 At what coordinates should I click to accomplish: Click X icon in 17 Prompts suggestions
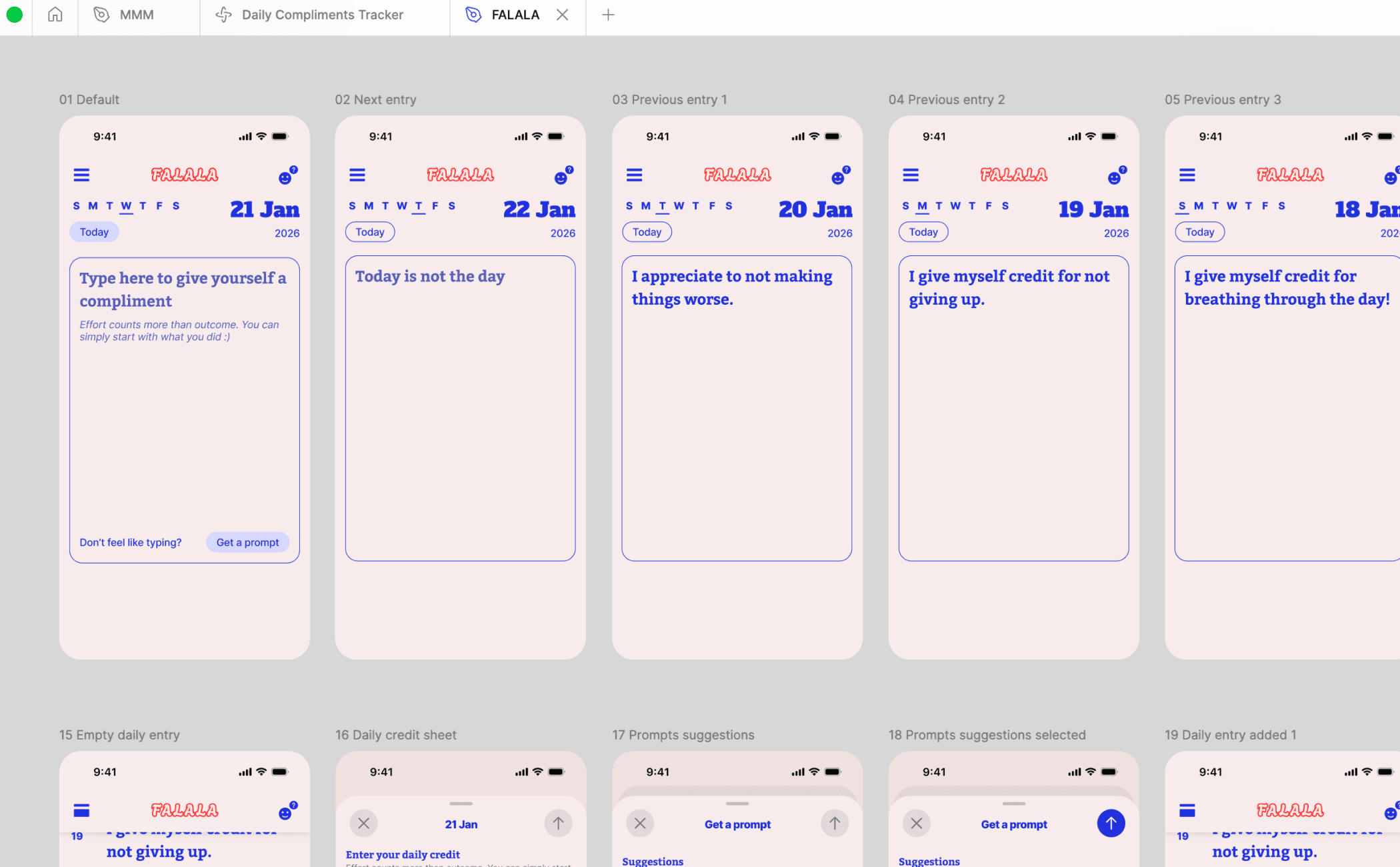click(x=640, y=824)
